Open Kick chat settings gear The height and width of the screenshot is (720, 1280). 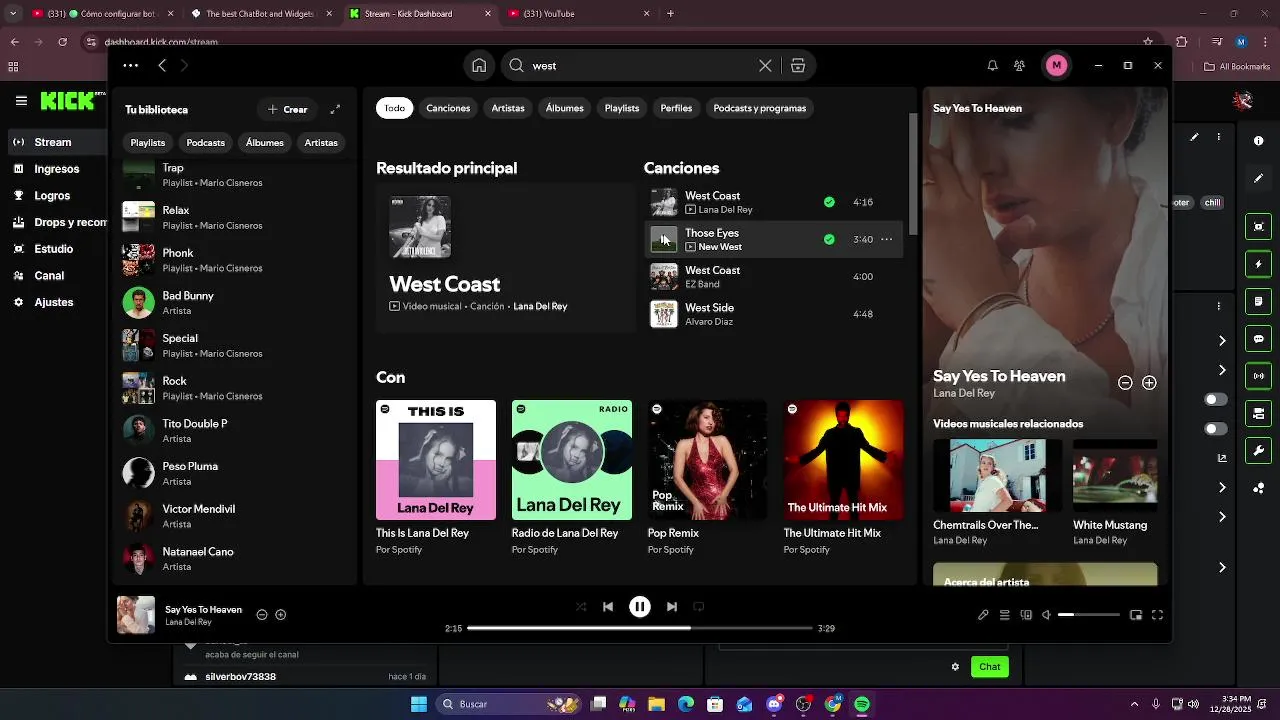(x=955, y=667)
